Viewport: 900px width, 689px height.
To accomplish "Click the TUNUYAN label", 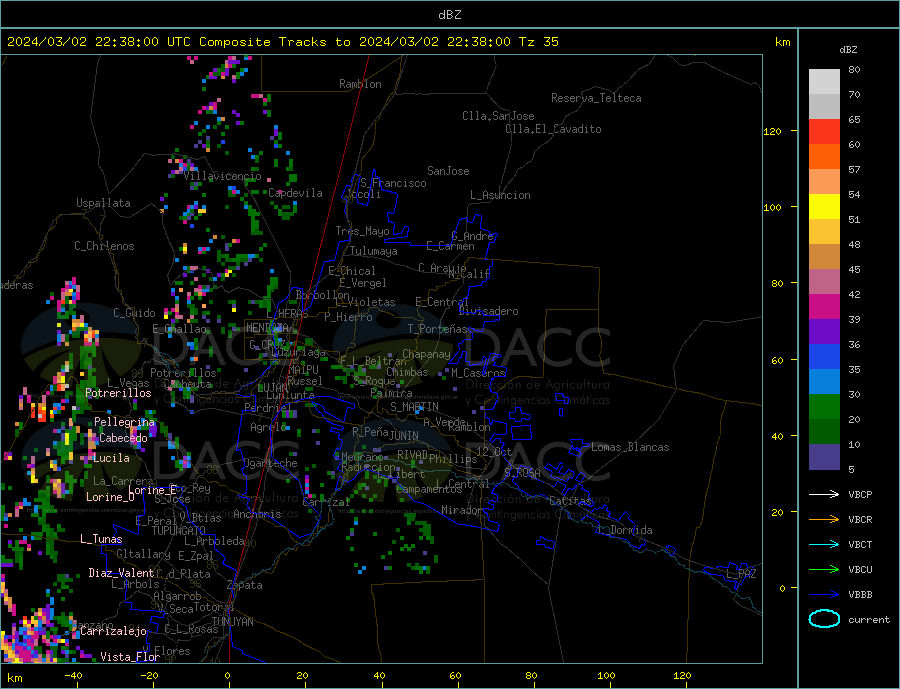I will [232, 622].
